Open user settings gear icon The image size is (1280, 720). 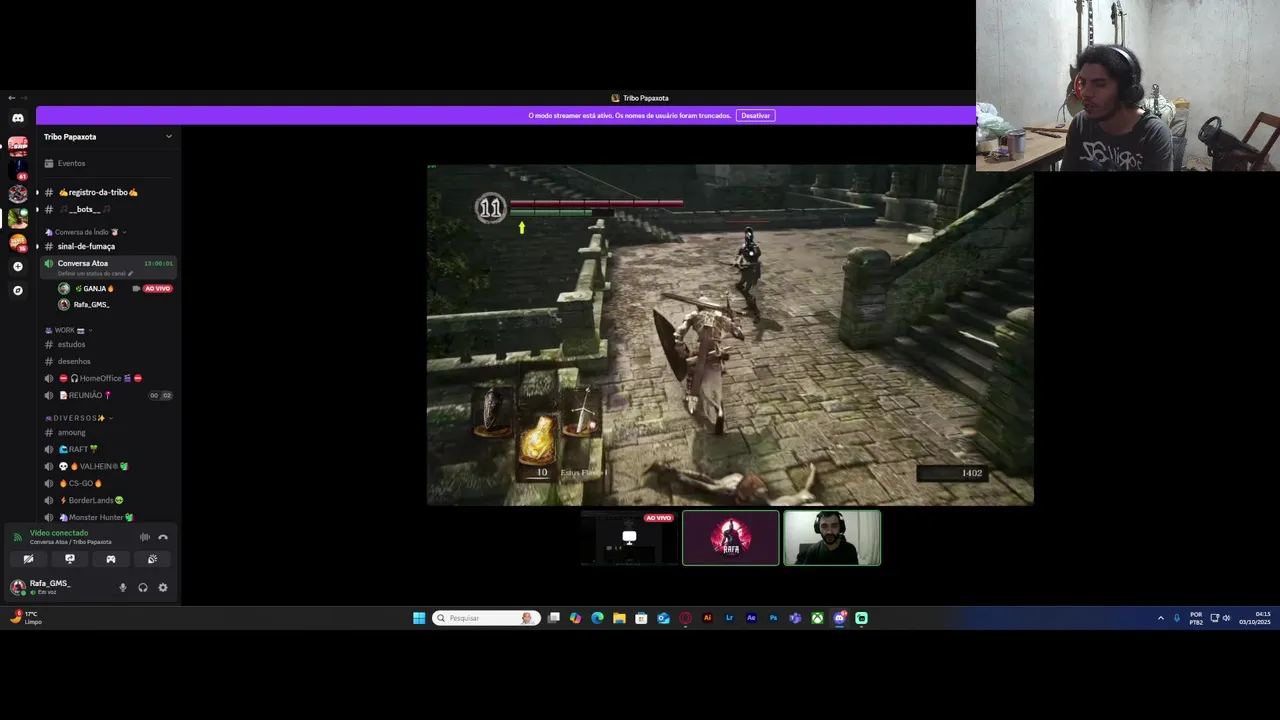[x=163, y=588]
